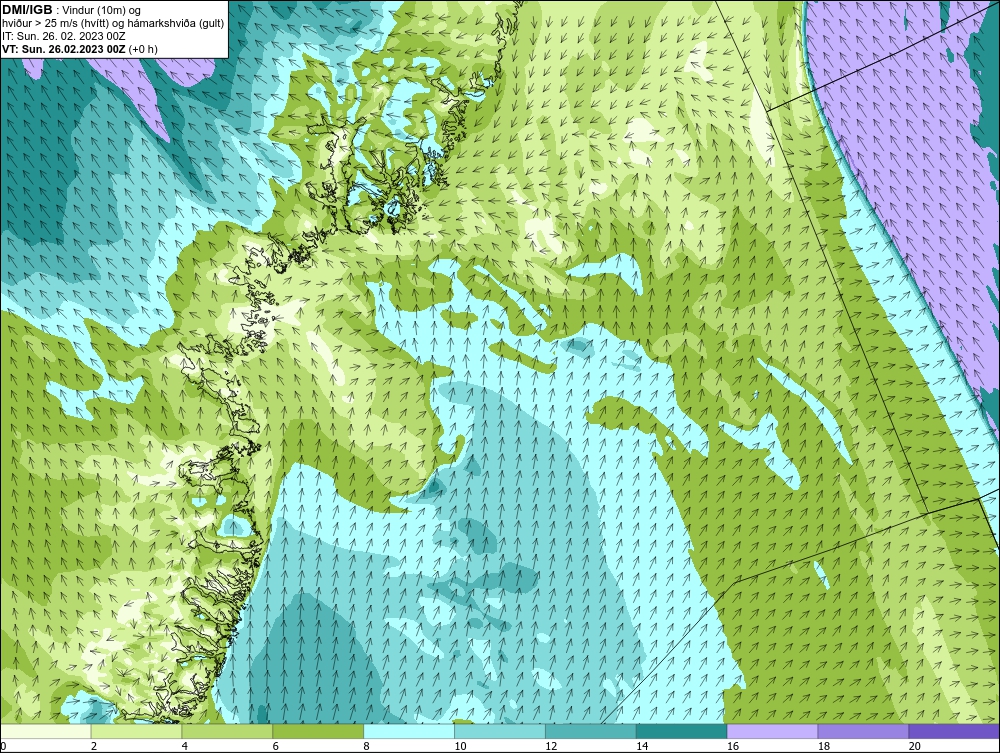The image size is (1000, 753).
Task: Click the legend scale label "2"
Action: [94, 746]
